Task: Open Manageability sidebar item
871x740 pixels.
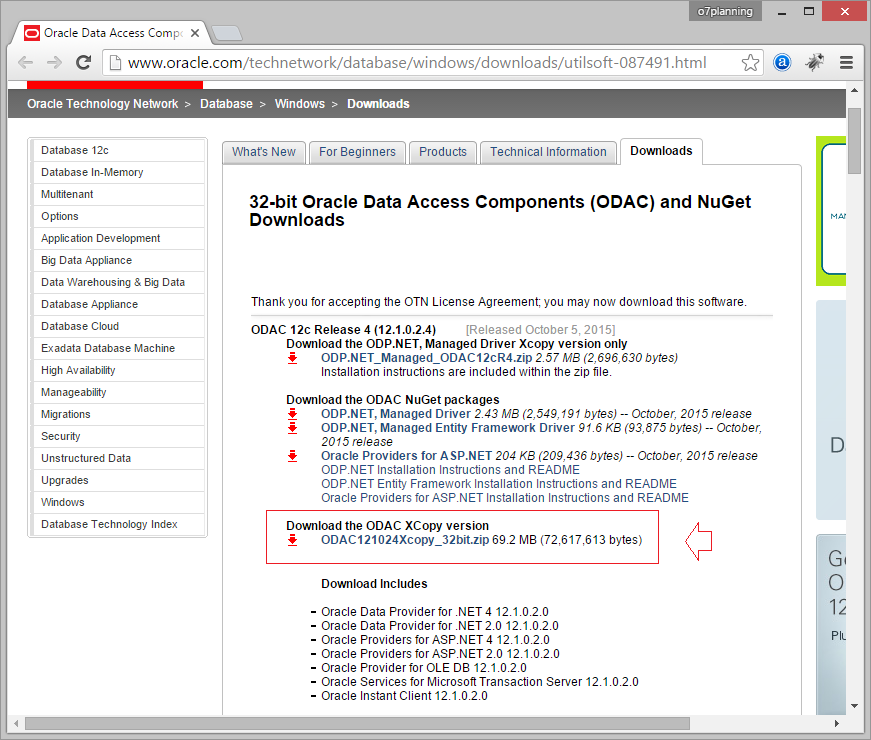Action: click(x=118, y=393)
